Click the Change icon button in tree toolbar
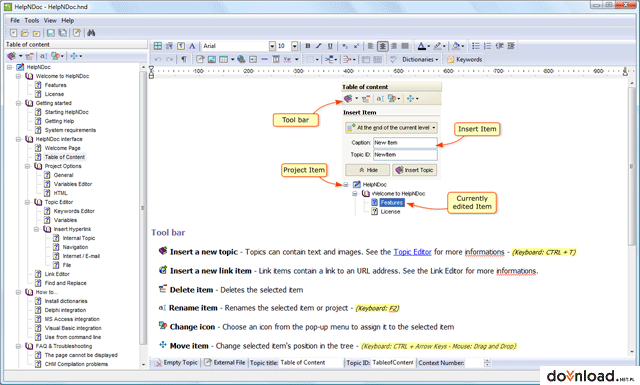Screen dimensions: 640x385 [x=56, y=56]
